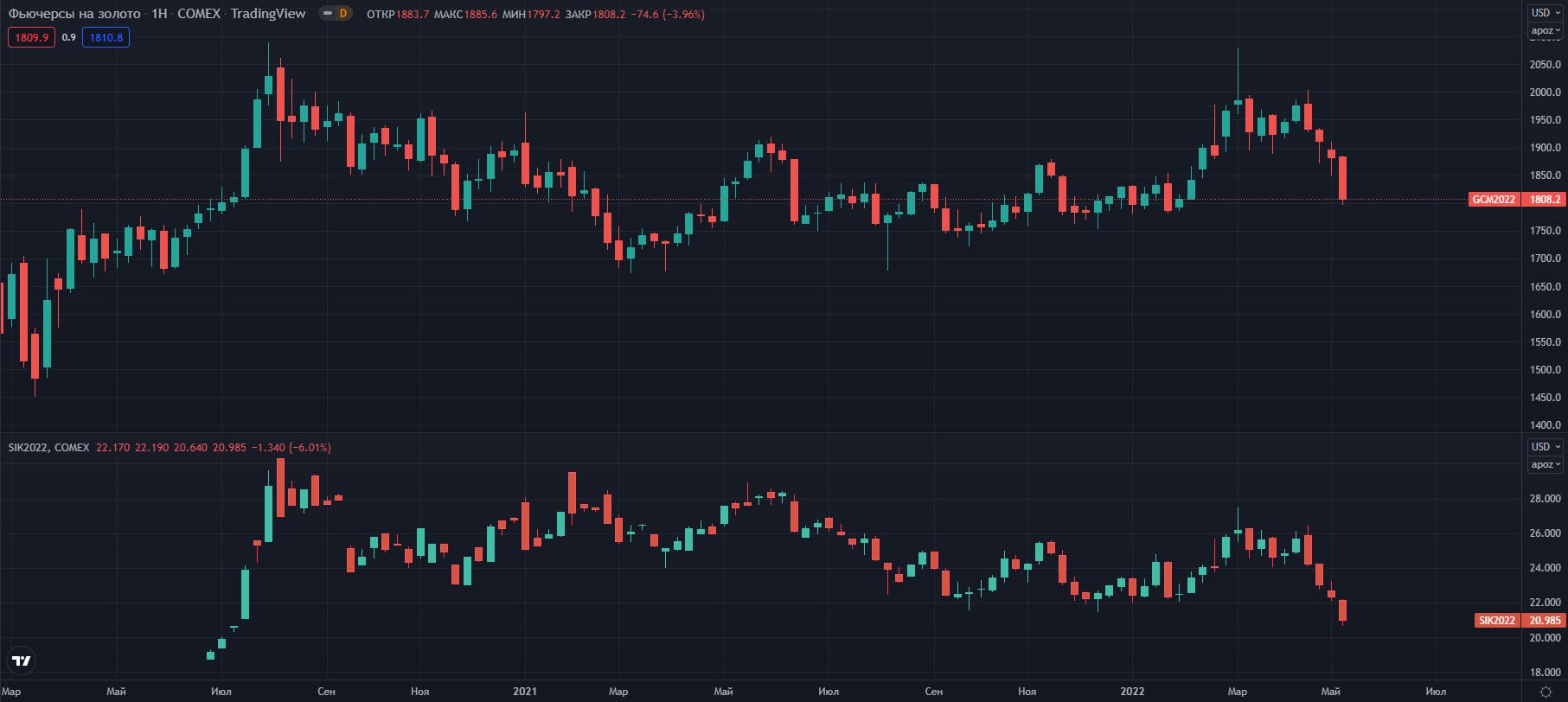Click the high value 1885.6

(x=480, y=15)
